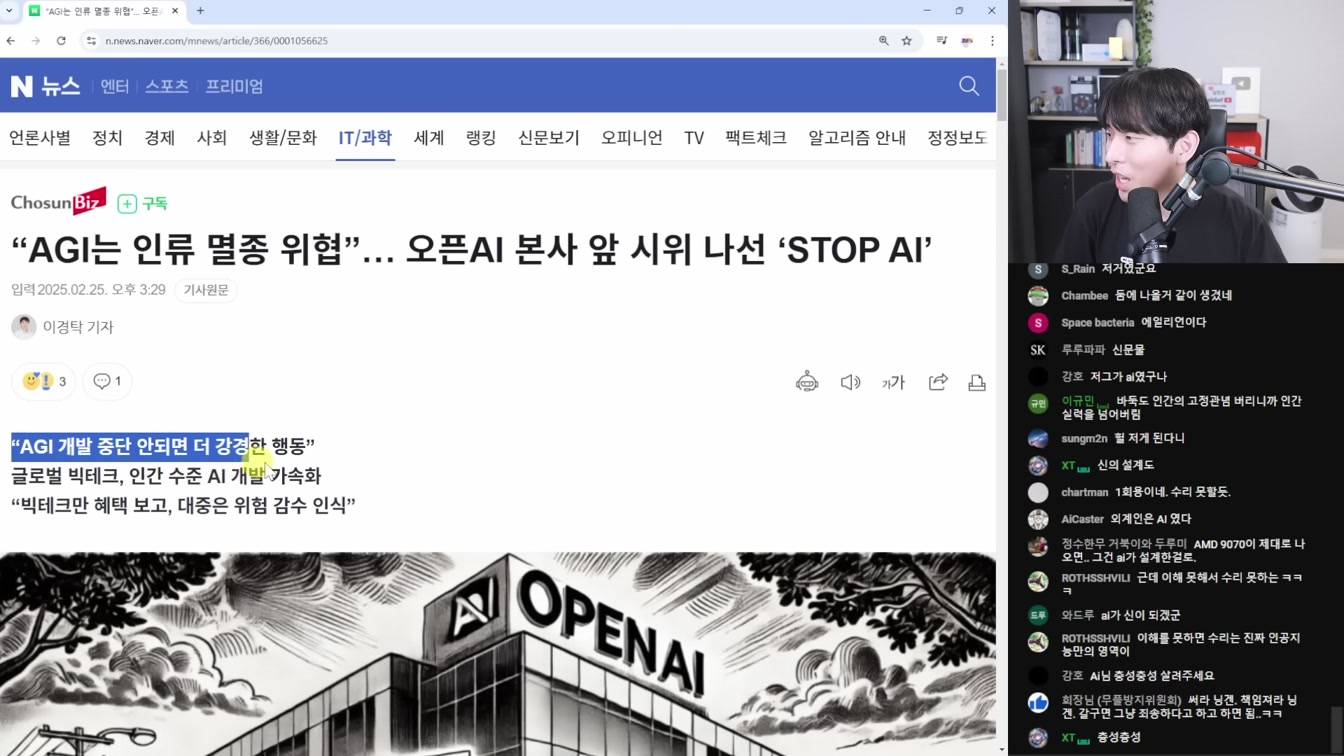
Task: Play article audio with speaker icon
Action: coord(850,382)
